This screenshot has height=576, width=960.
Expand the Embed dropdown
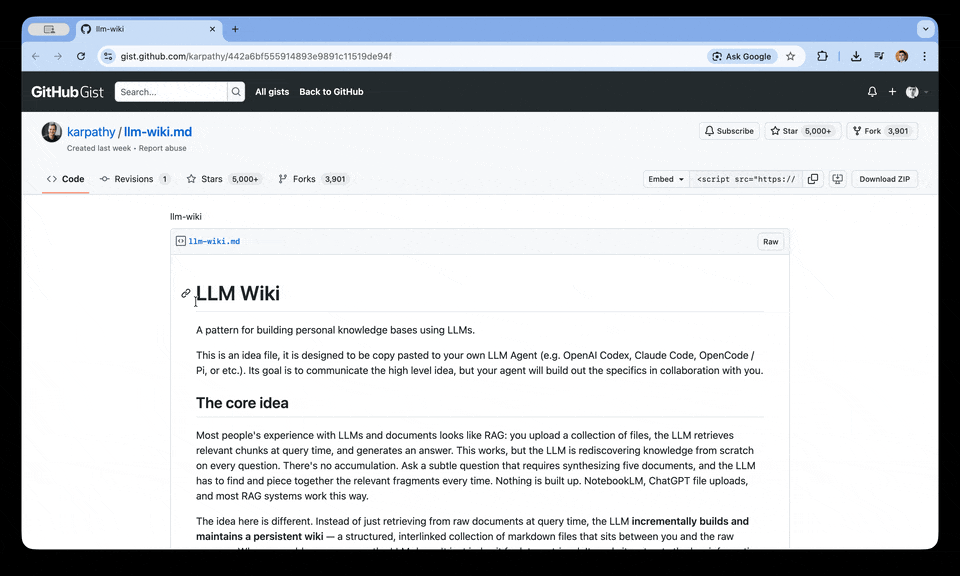(x=666, y=179)
